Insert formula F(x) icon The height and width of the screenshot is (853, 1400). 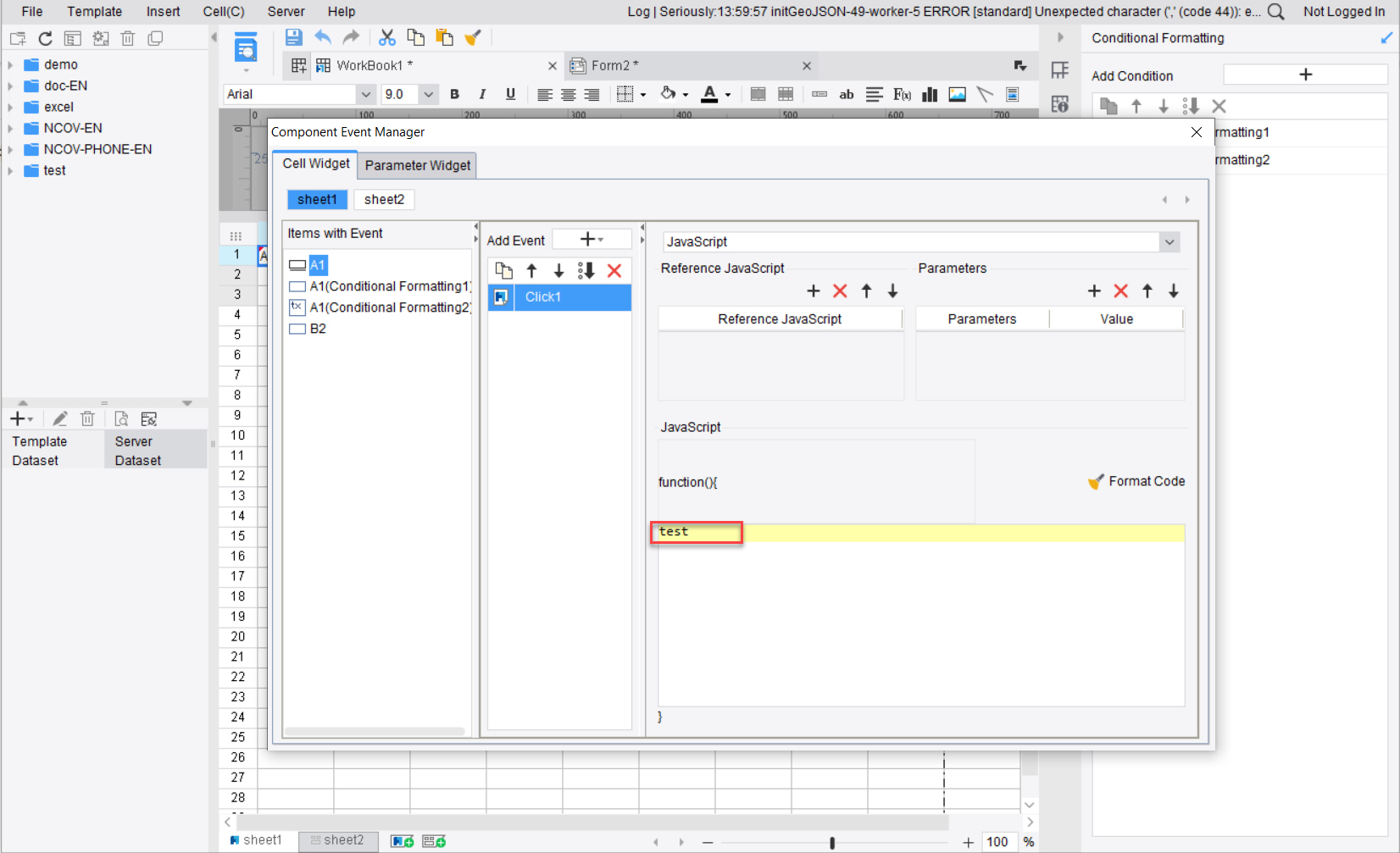(902, 94)
